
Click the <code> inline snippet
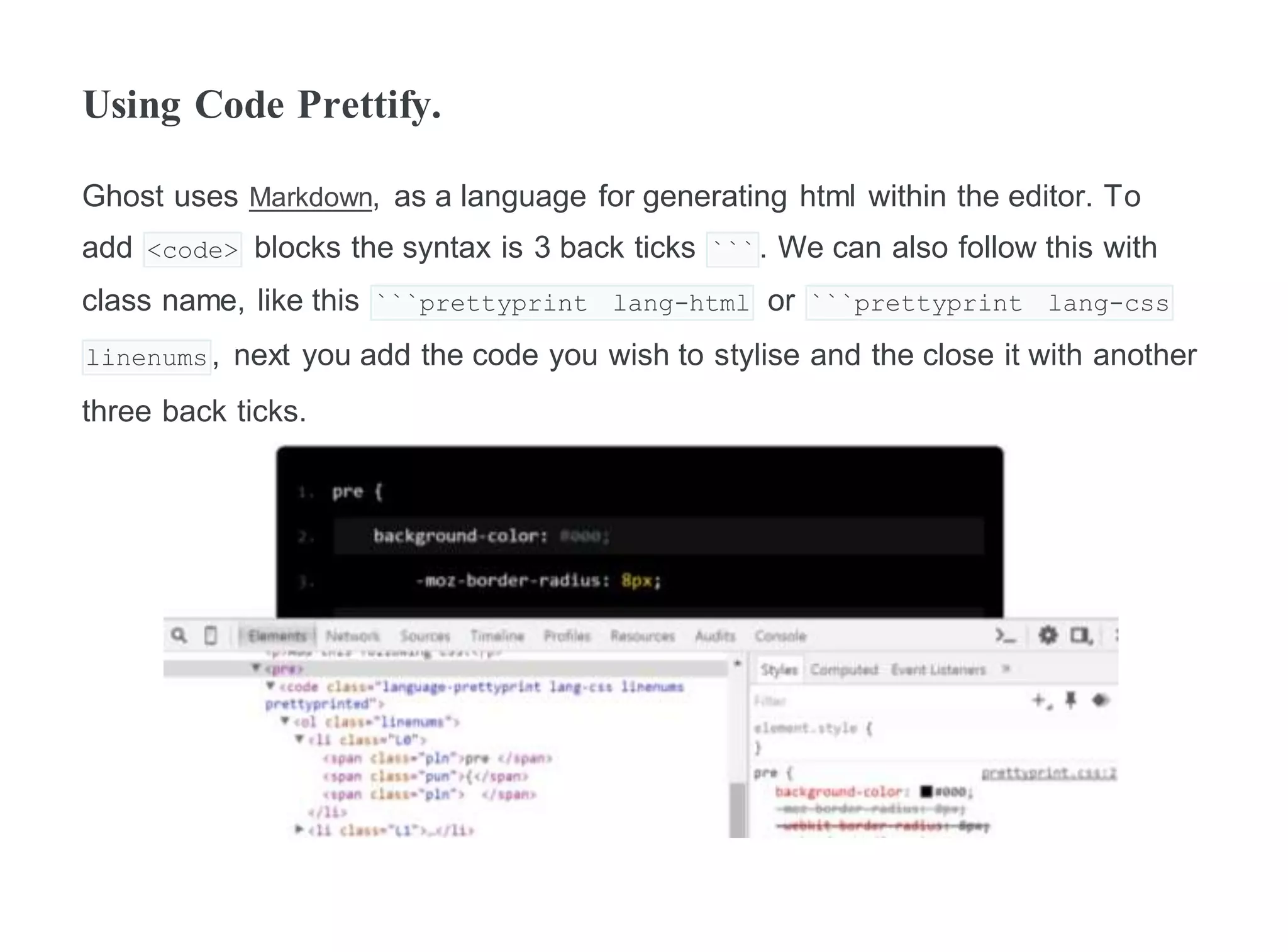click(192, 250)
